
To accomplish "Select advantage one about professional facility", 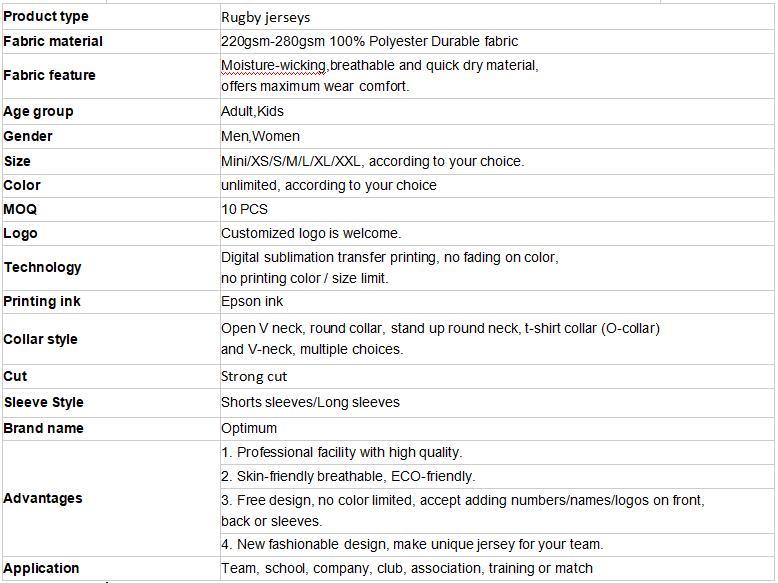I will (497, 453).
